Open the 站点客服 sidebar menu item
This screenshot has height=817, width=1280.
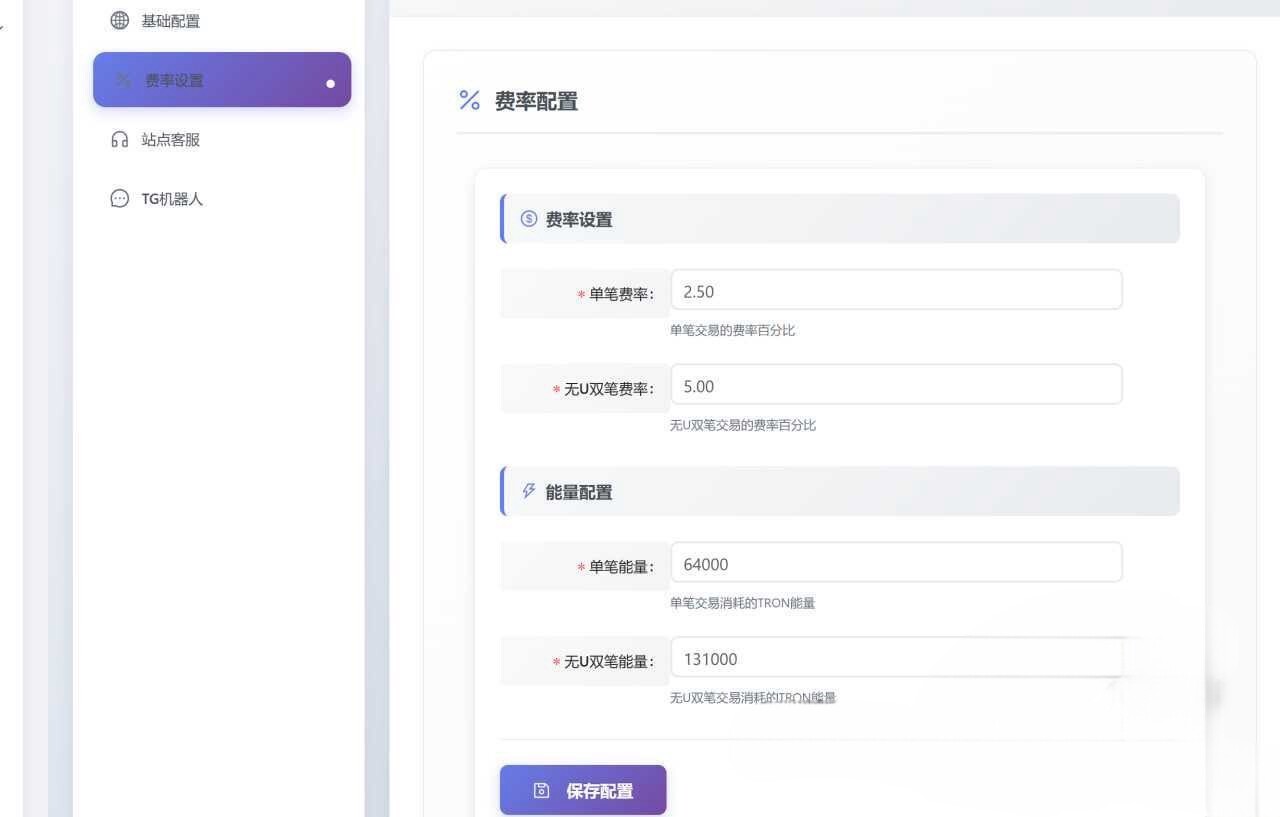tap(222, 140)
